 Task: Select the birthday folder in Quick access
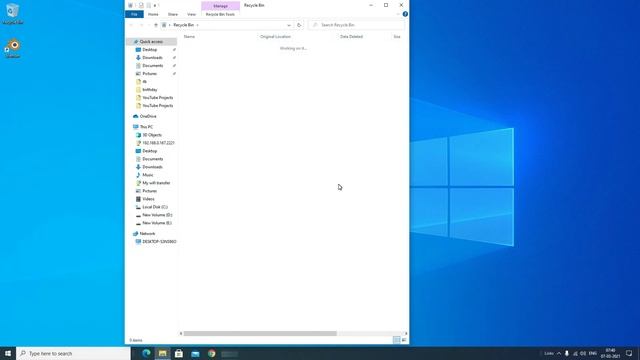click(149, 90)
